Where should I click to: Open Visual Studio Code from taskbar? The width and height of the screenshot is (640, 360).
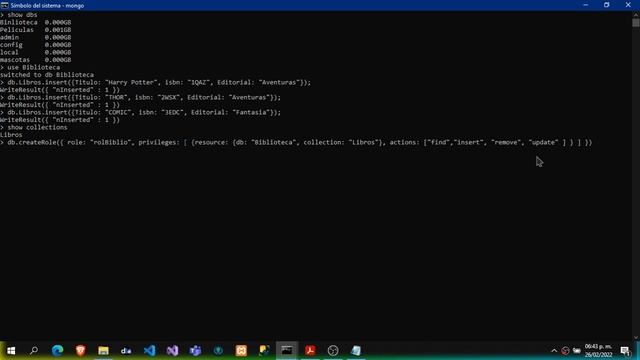pos(149,350)
